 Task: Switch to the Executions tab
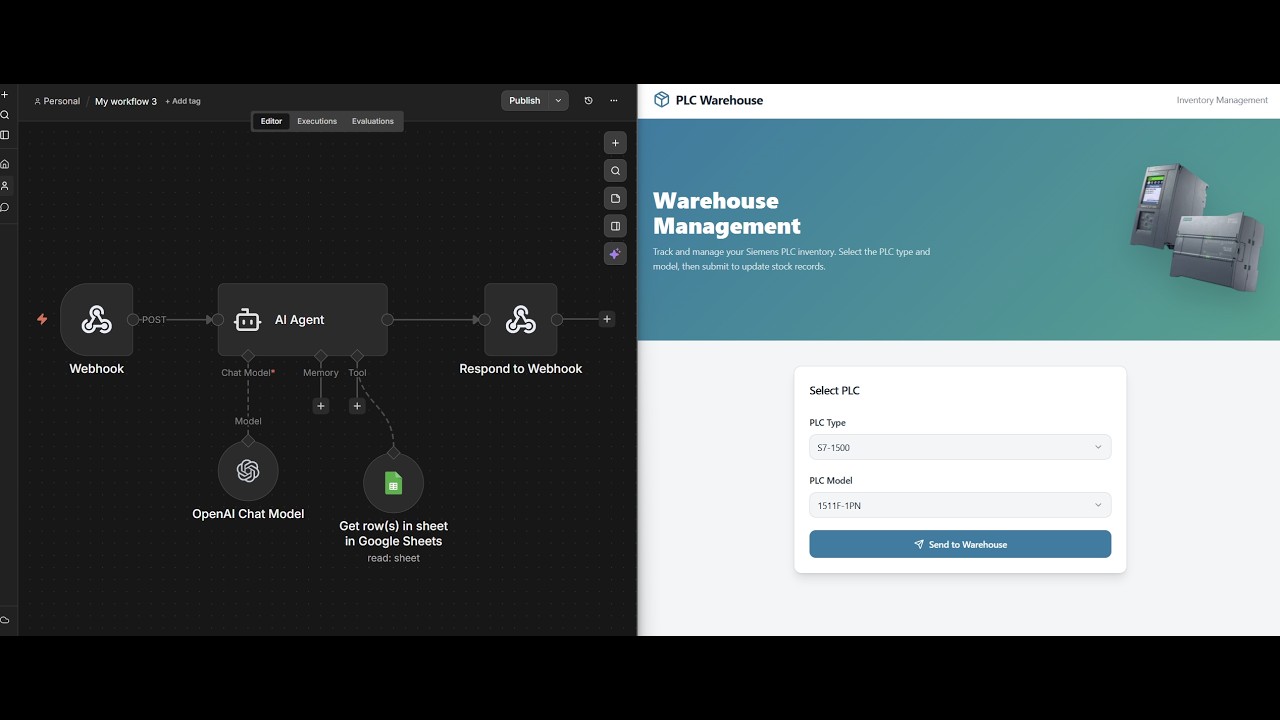317,121
